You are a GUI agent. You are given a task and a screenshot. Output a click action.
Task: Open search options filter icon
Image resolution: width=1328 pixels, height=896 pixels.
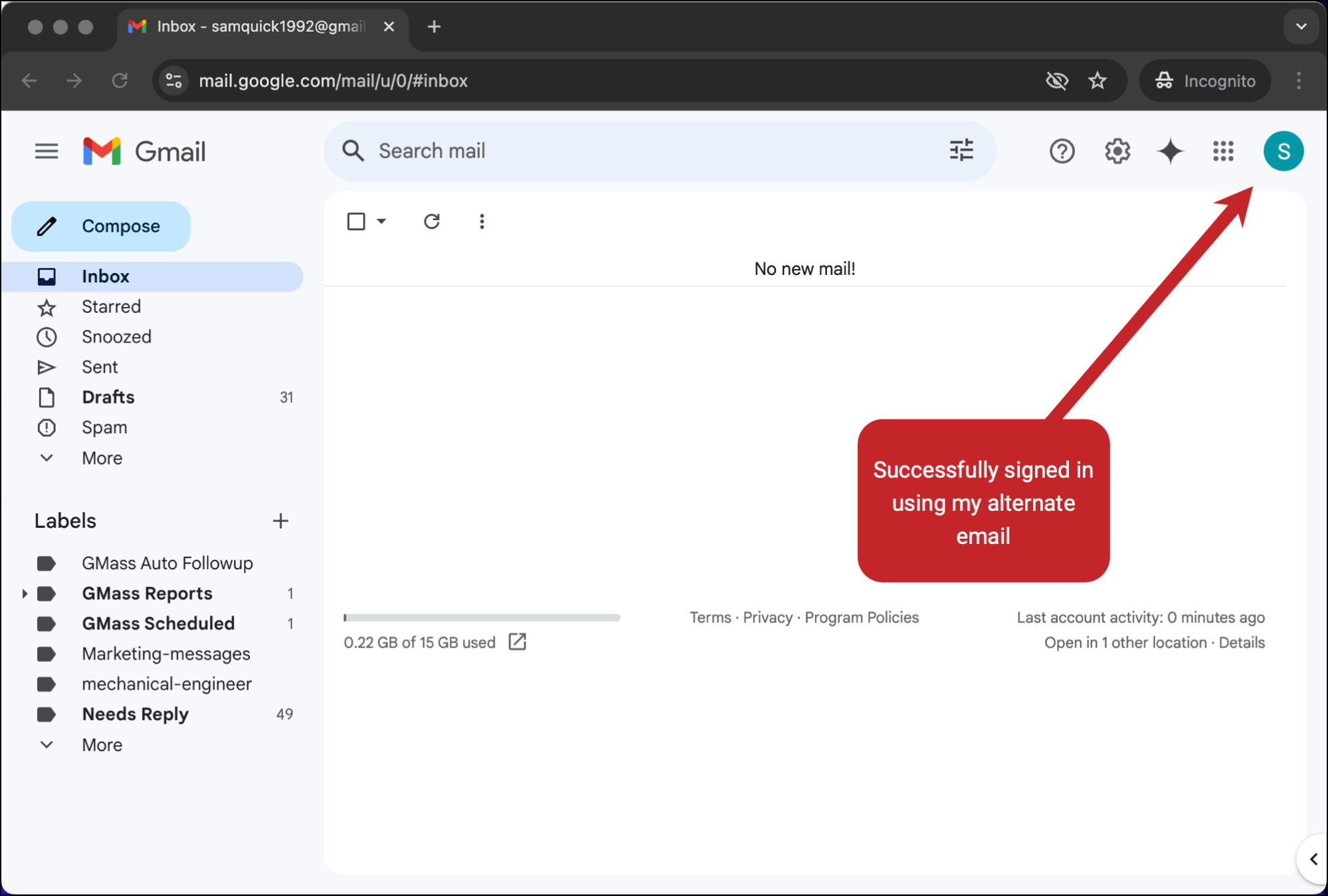pyautogui.click(x=961, y=151)
